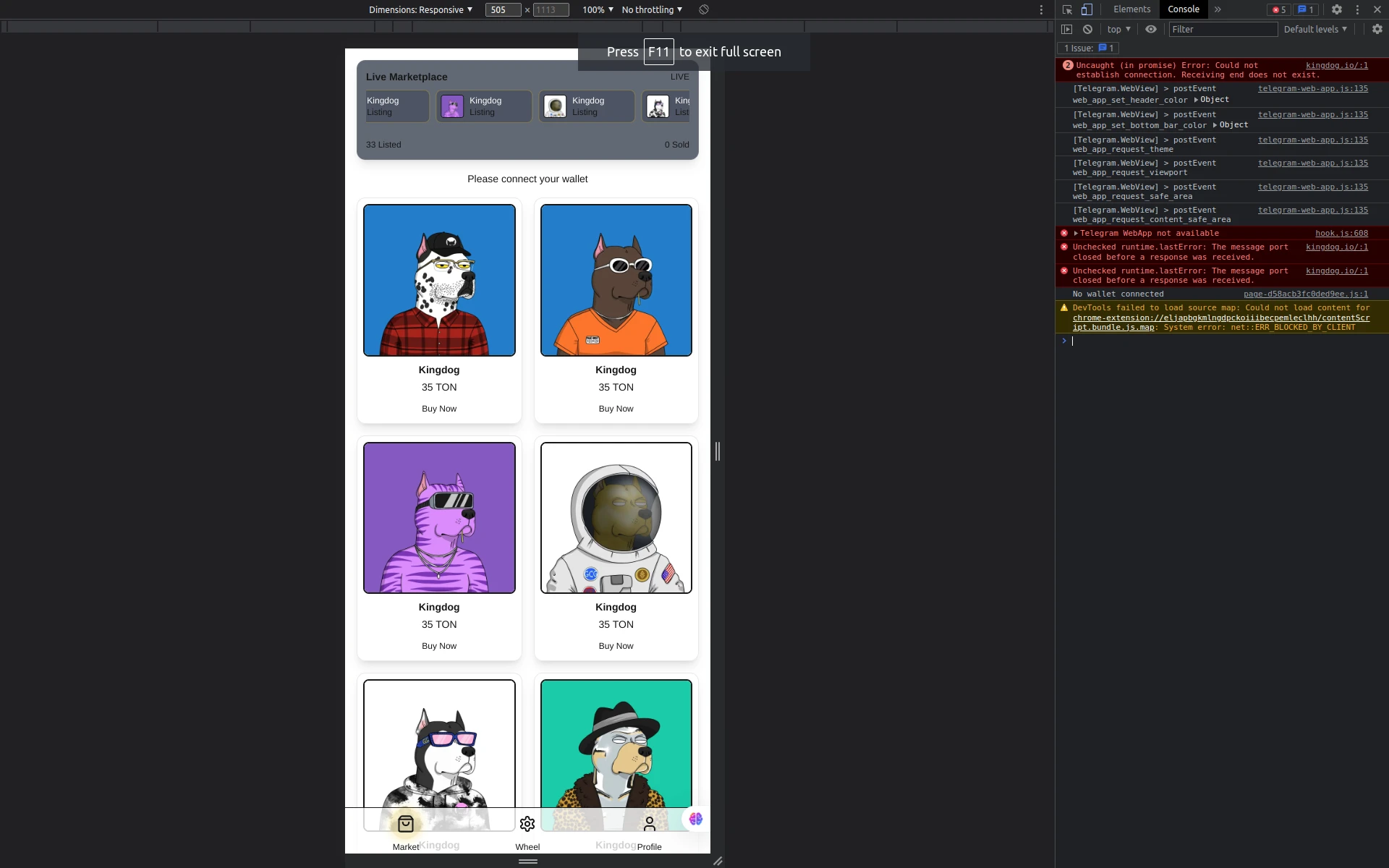This screenshot has height=868, width=1389.
Task: Click the rotate device icon
Action: [703, 9]
